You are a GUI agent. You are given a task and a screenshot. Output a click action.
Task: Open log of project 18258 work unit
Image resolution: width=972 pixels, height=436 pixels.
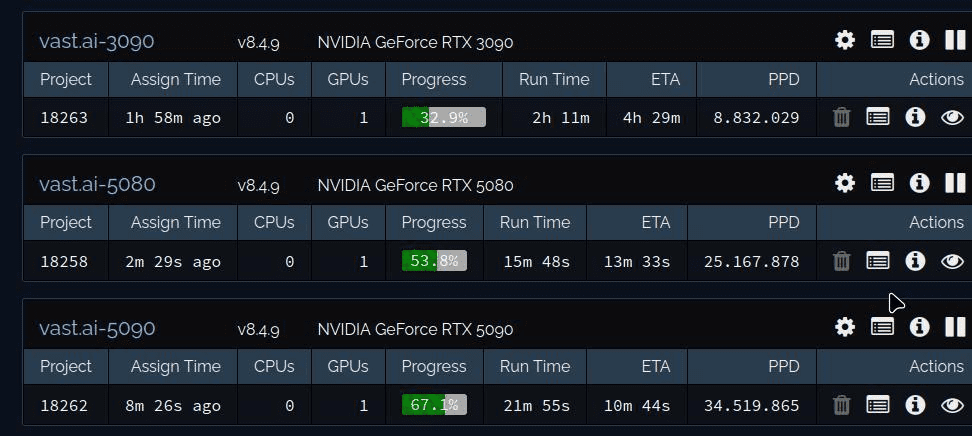click(x=878, y=261)
